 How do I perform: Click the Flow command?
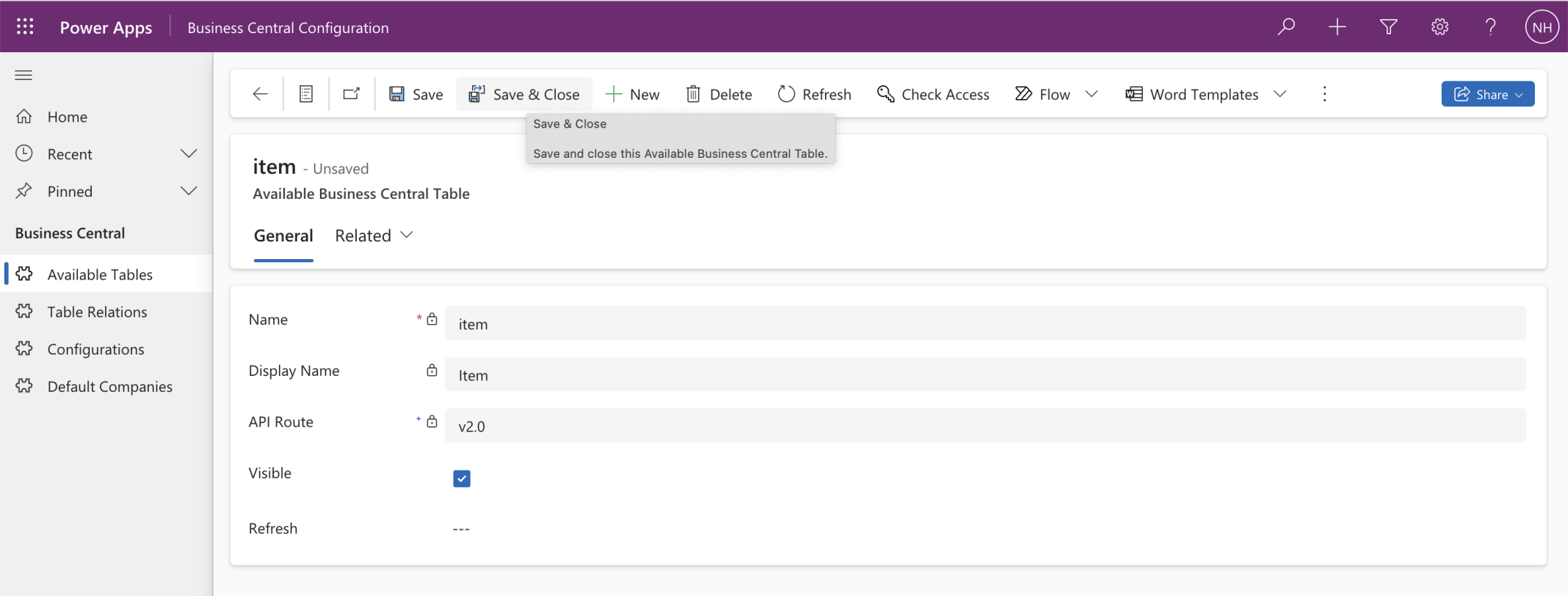pos(1042,94)
